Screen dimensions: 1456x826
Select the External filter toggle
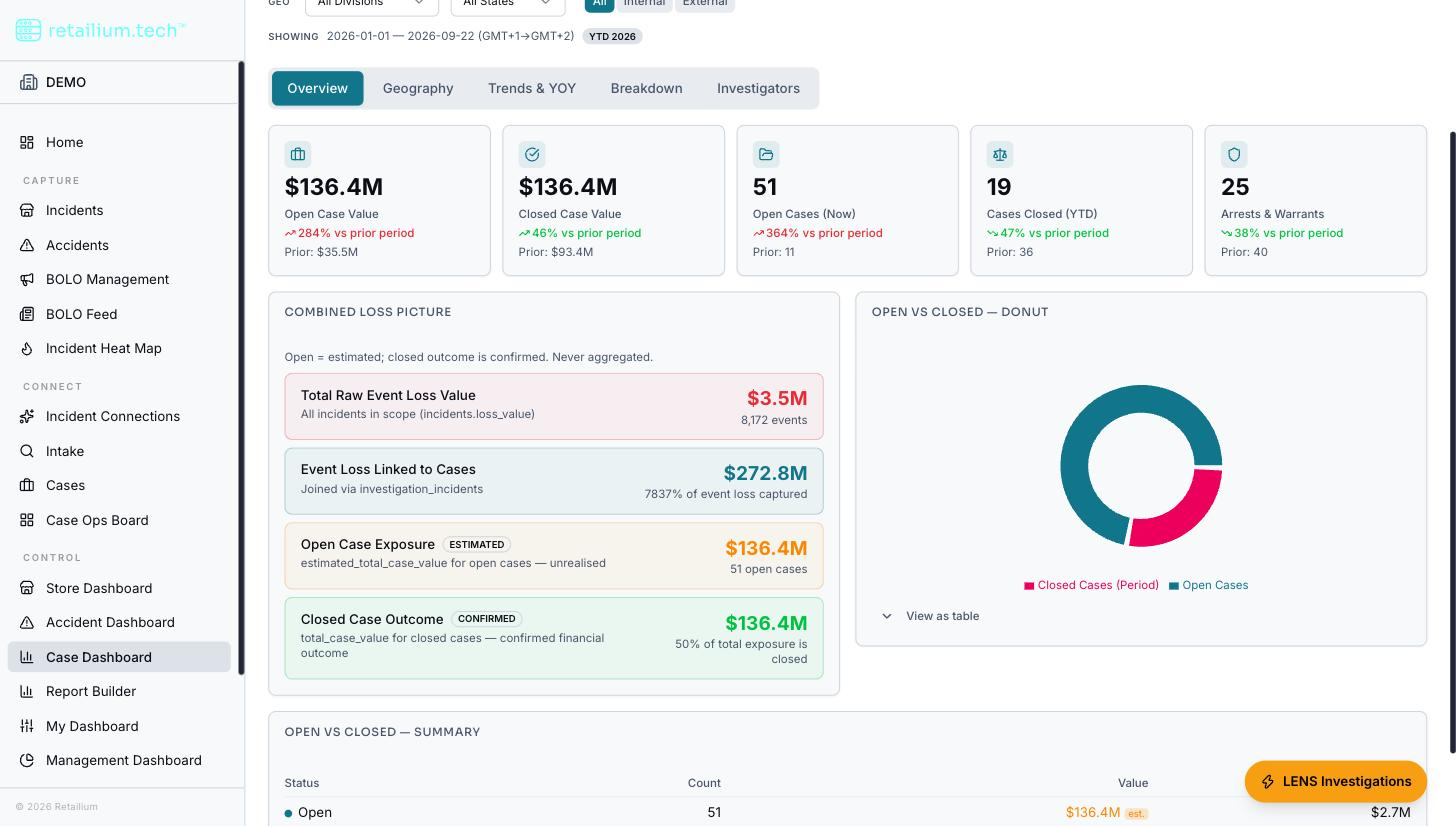705,3
